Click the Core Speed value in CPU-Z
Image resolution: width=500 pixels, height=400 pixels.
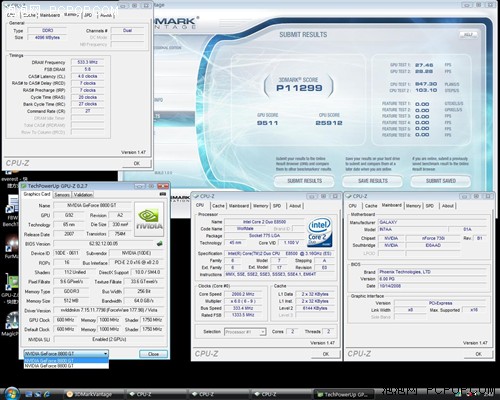[x=243, y=294]
